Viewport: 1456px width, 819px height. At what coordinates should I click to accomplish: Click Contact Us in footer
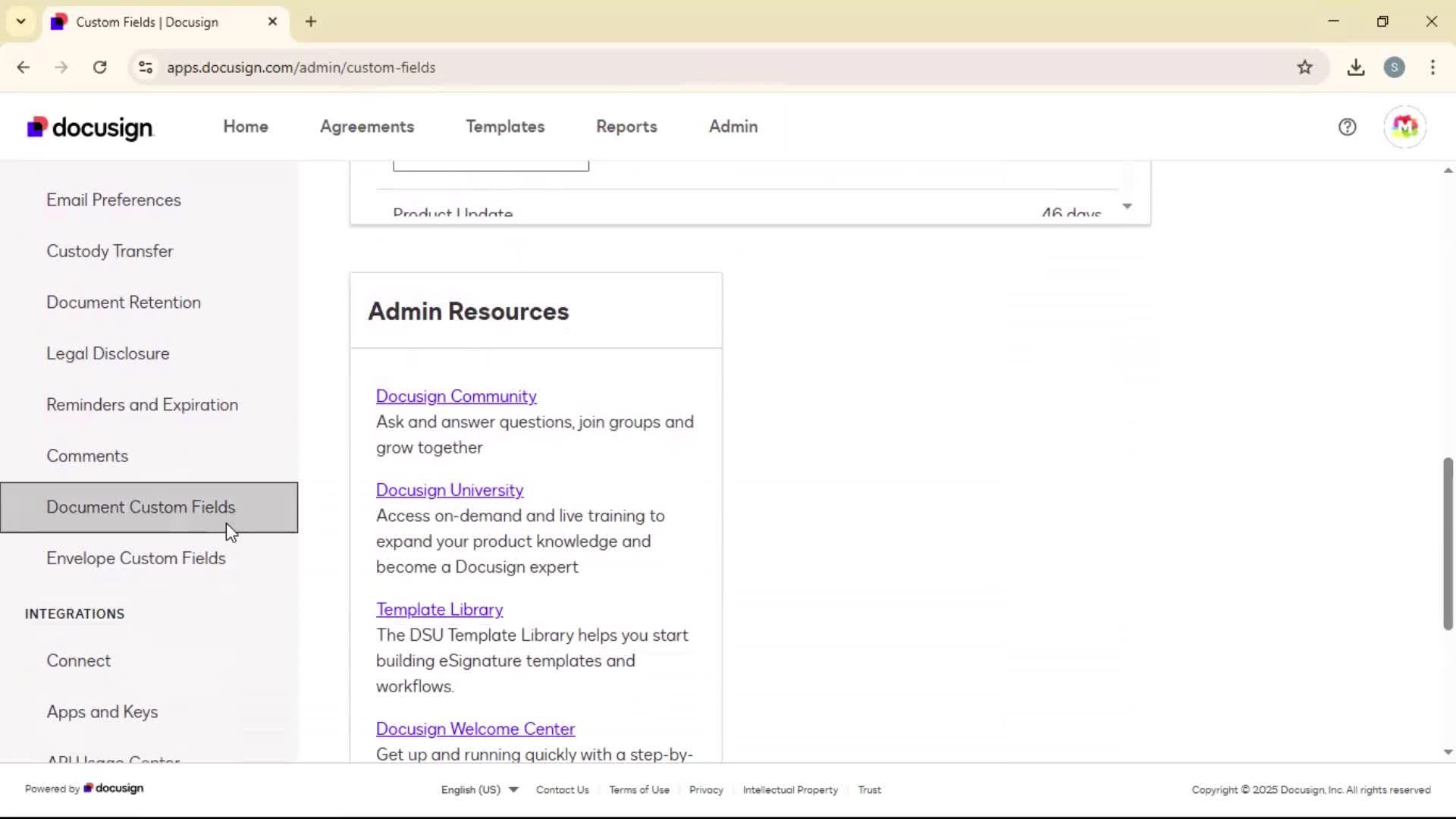click(x=563, y=789)
